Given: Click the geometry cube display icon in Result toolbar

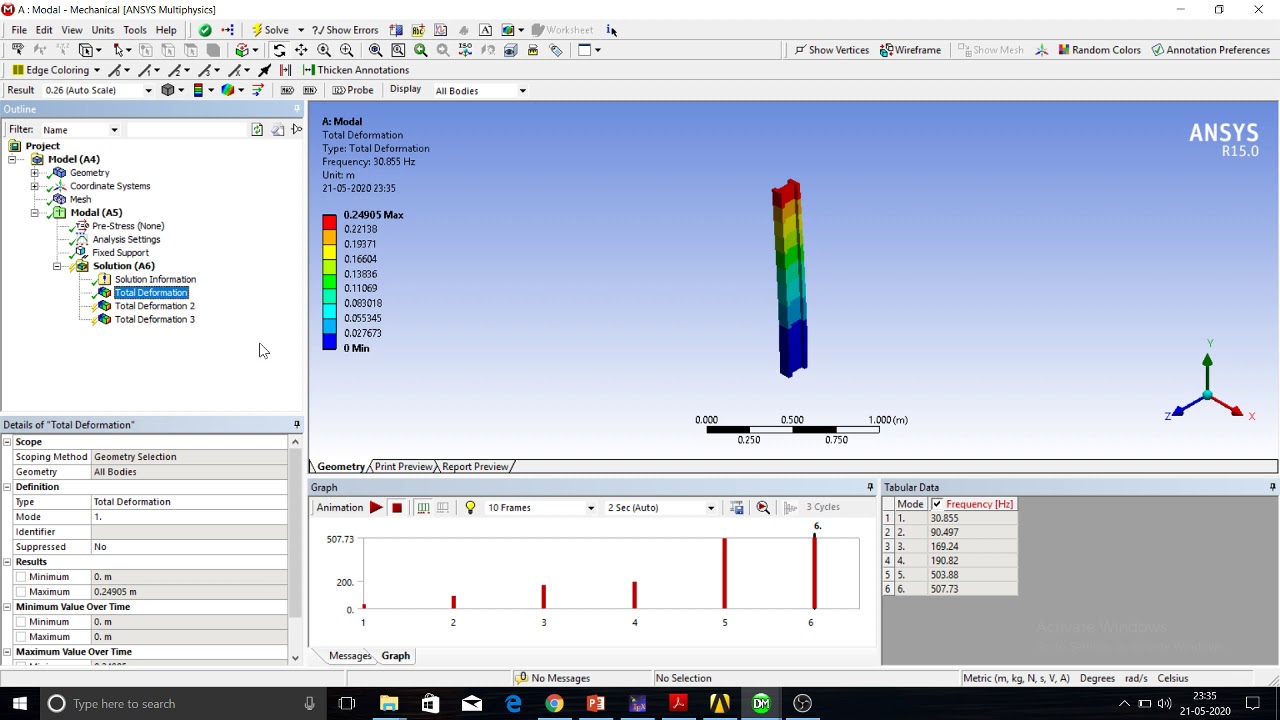Looking at the screenshot, I should [168, 90].
